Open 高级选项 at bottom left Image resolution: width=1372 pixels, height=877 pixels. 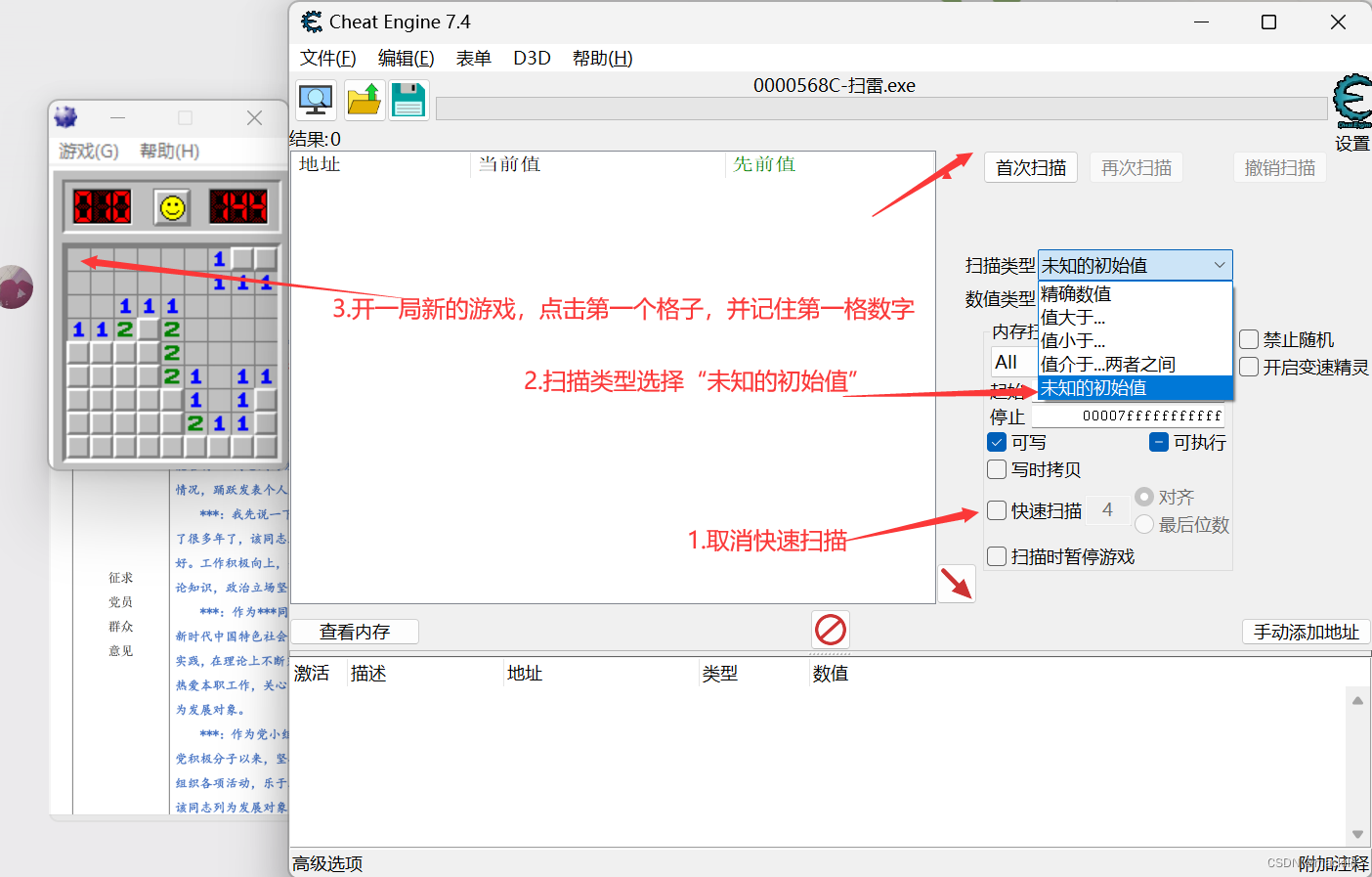click(327, 863)
